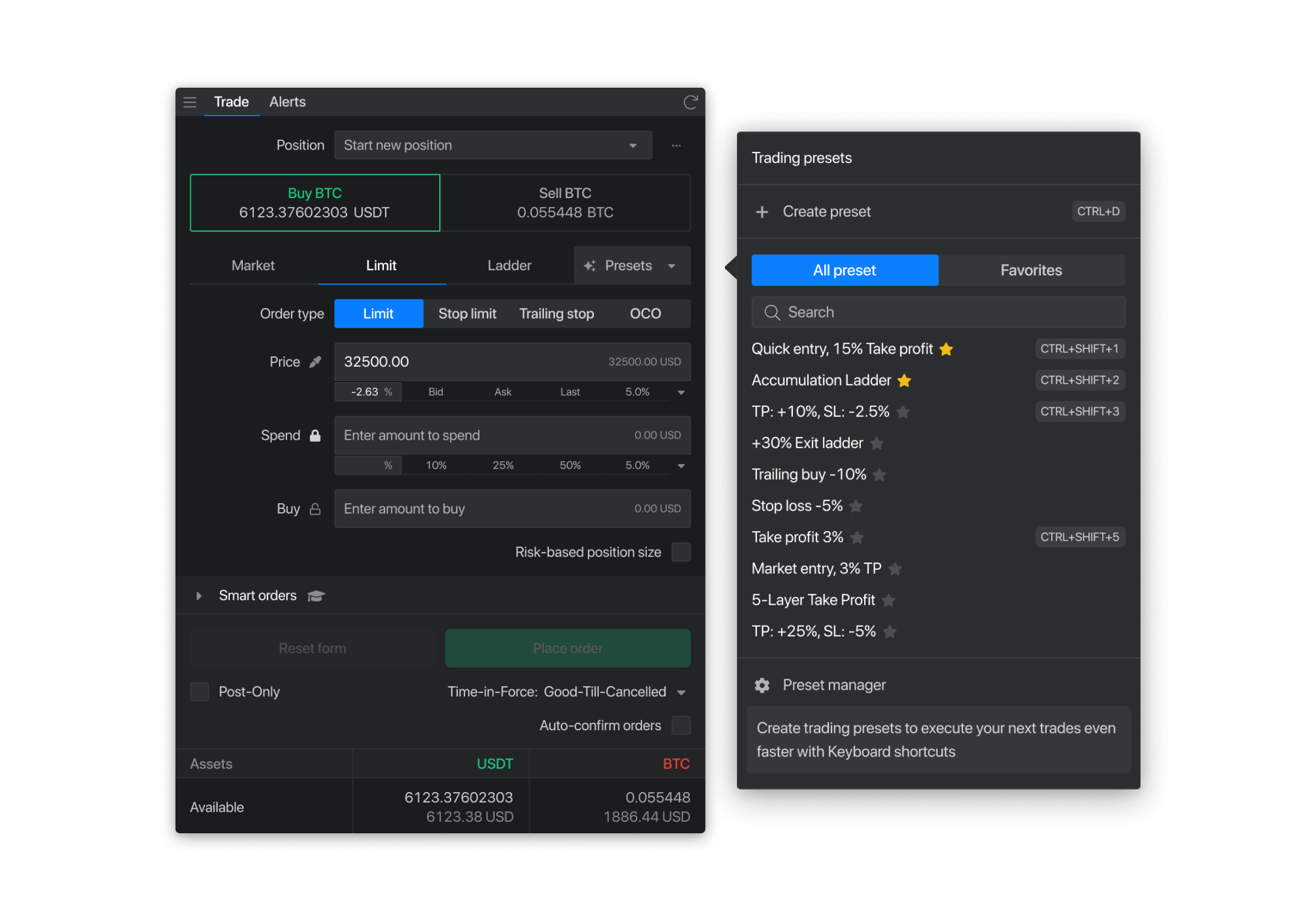Click the Smart orders graduation cap icon
This screenshot has width=1316, height=921.
pos(316,596)
